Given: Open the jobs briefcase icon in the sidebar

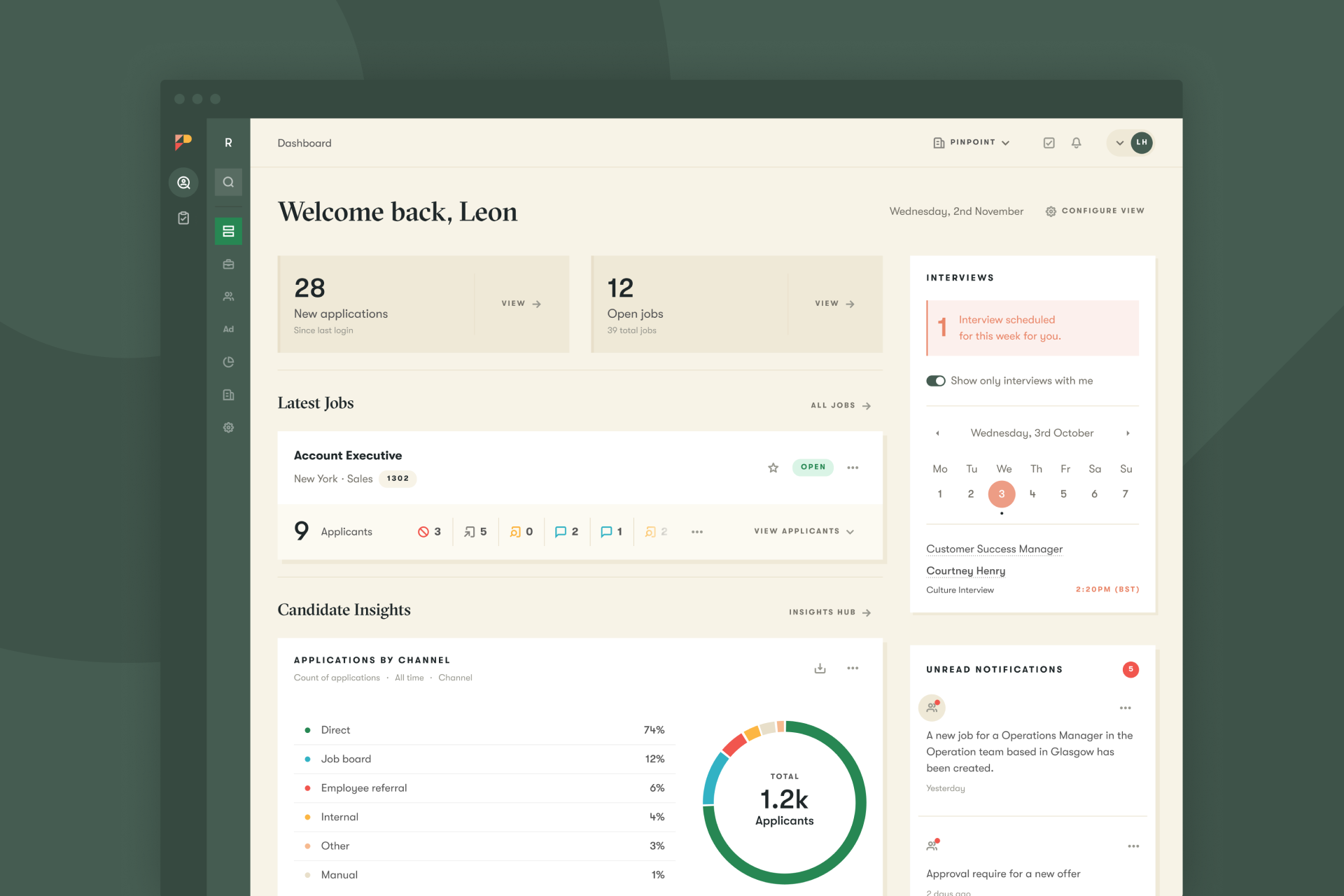Looking at the screenshot, I should coord(228,264).
